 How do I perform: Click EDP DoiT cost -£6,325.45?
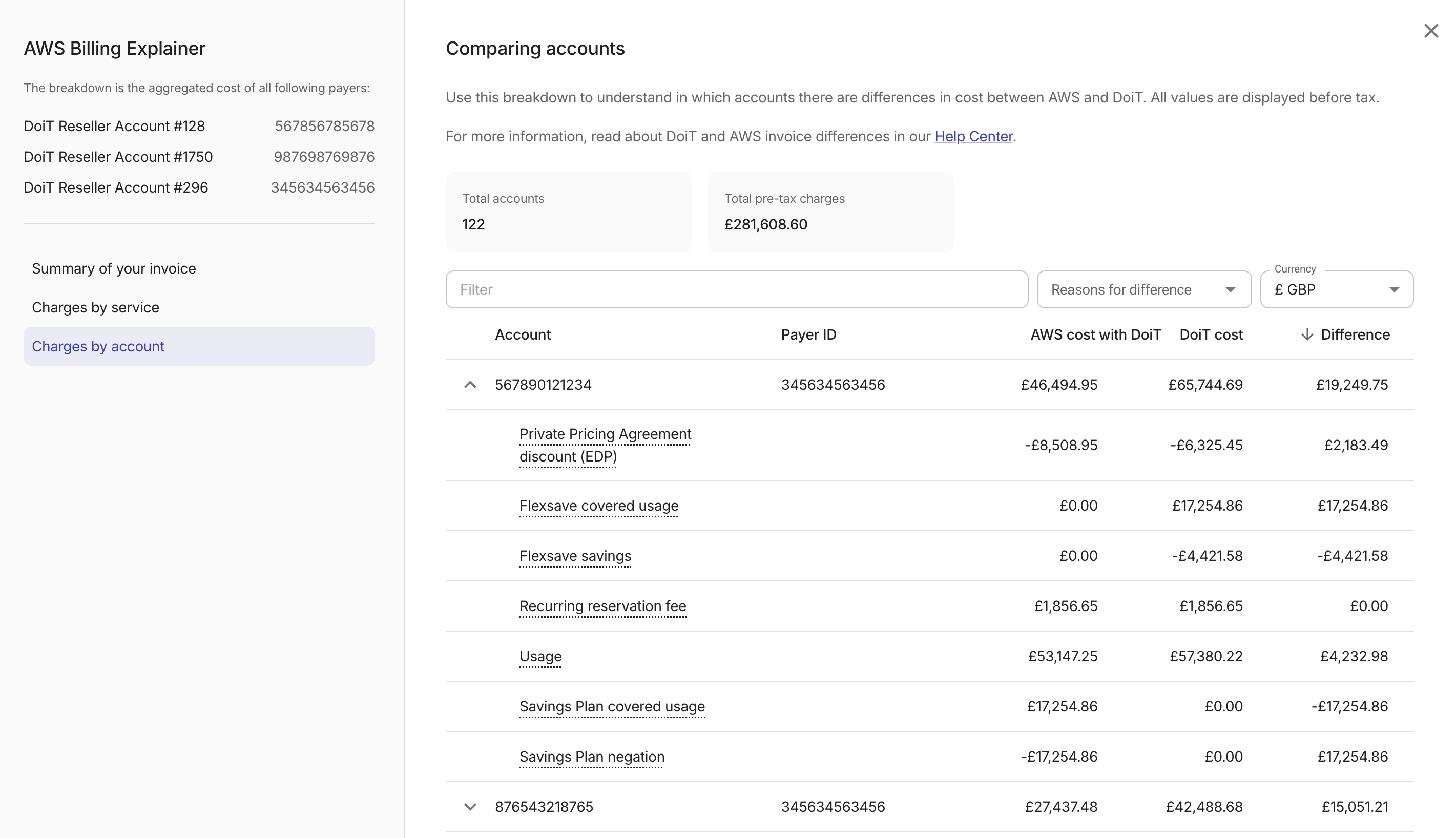(x=1206, y=445)
